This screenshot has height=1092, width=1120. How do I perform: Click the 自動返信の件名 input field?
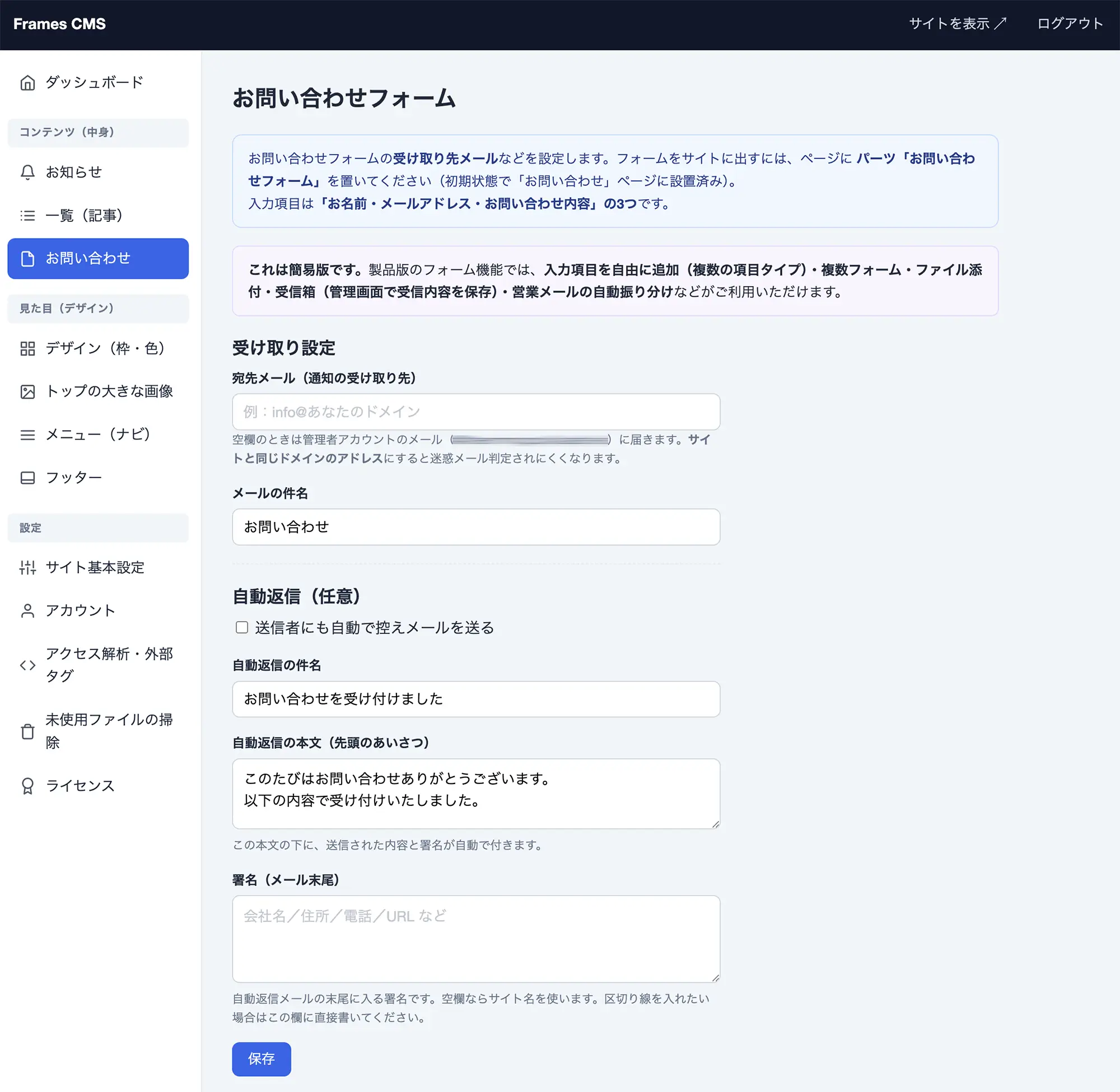(x=476, y=699)
